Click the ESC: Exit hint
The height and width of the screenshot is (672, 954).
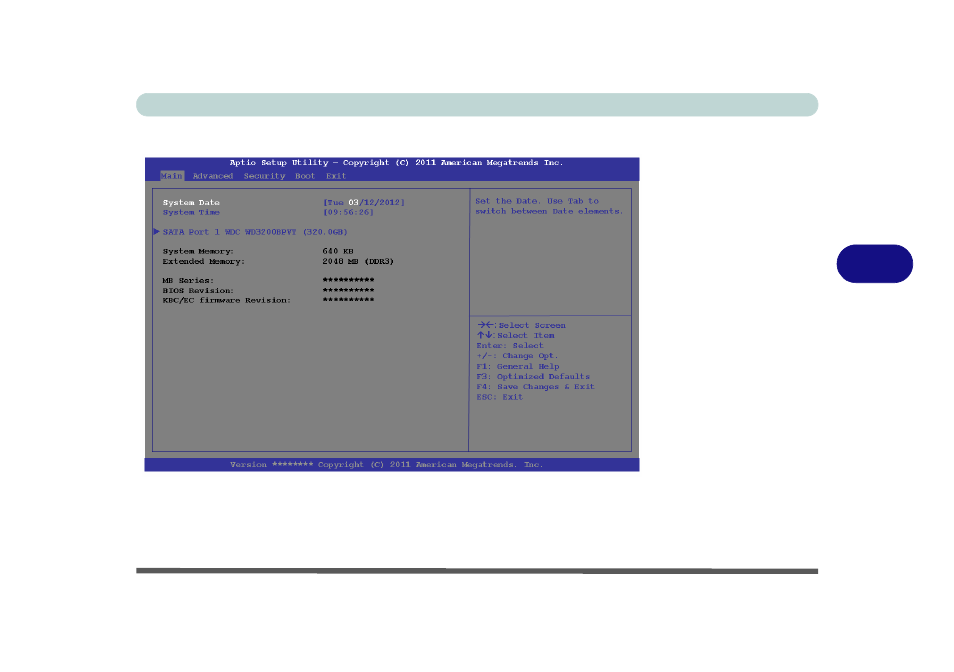pyautogui.click(x=500, y=397)
